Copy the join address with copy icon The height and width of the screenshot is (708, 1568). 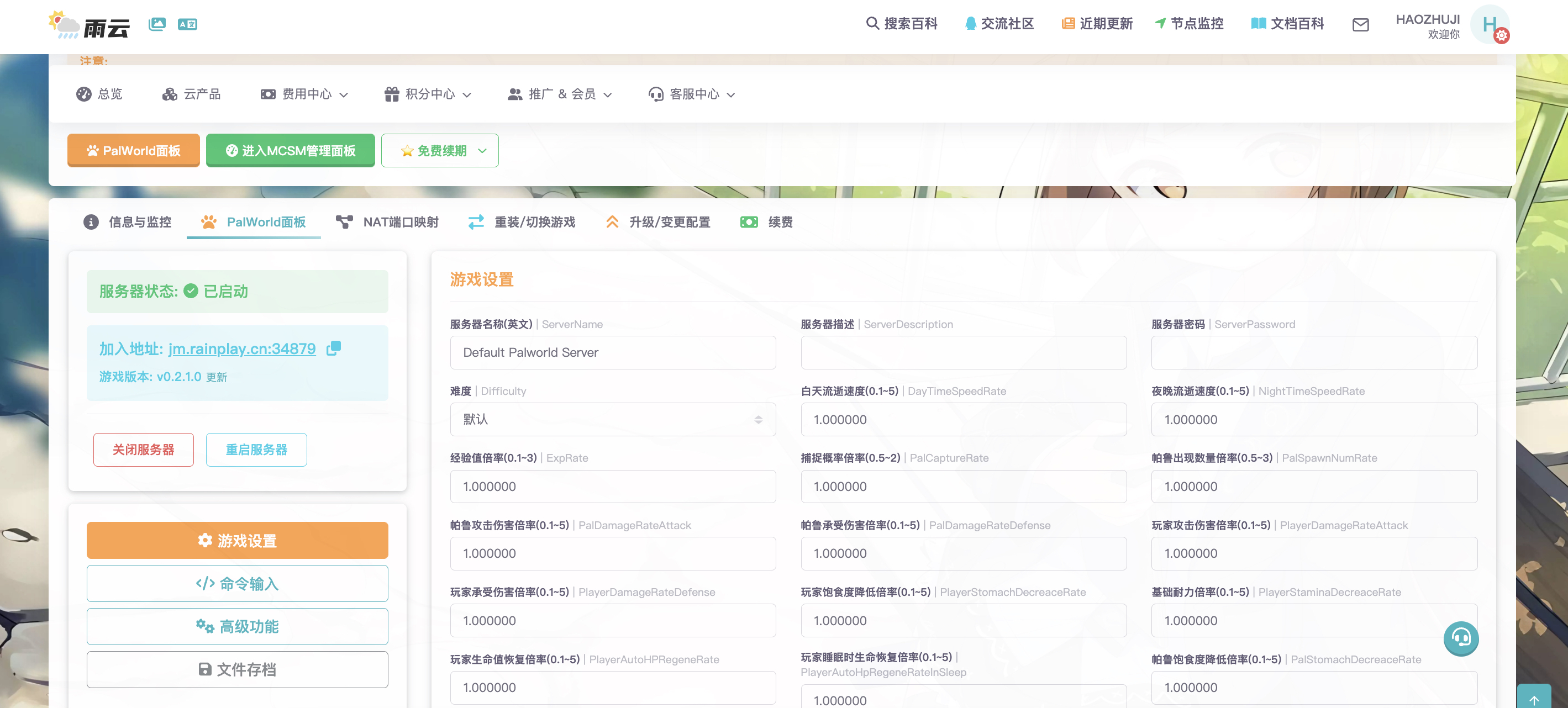click(x=334, y=348)
